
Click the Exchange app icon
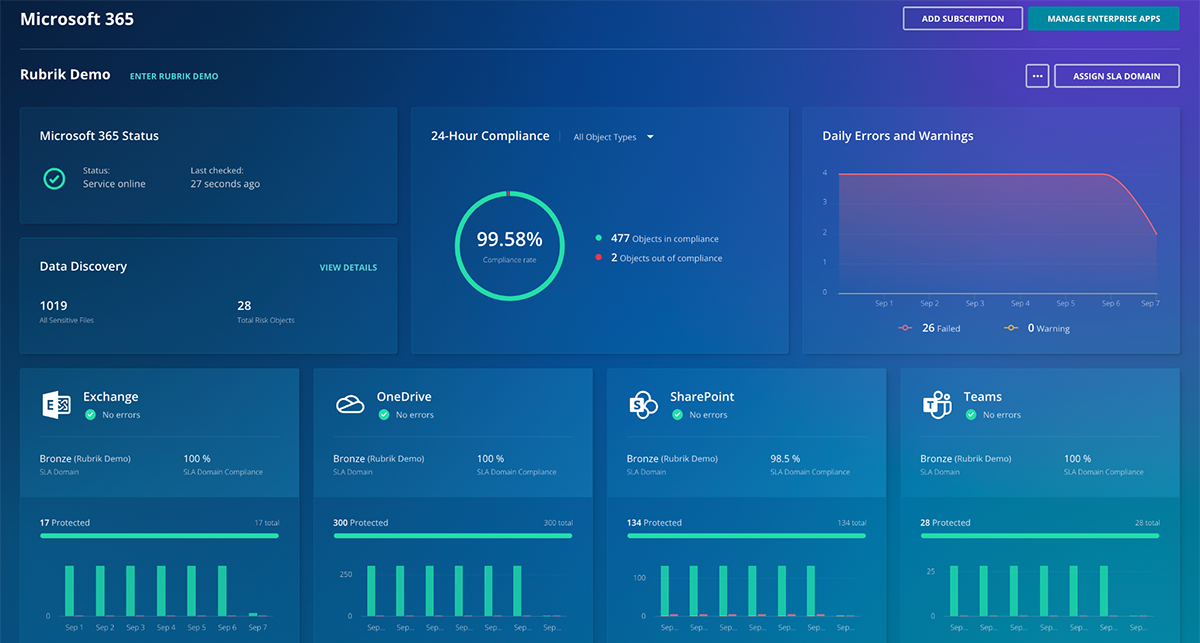coord(56,405)
